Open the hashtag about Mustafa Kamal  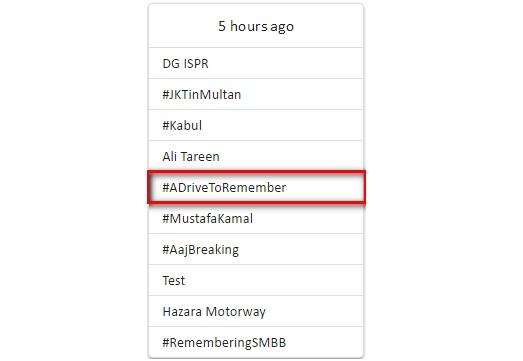[x=256, y=219]
